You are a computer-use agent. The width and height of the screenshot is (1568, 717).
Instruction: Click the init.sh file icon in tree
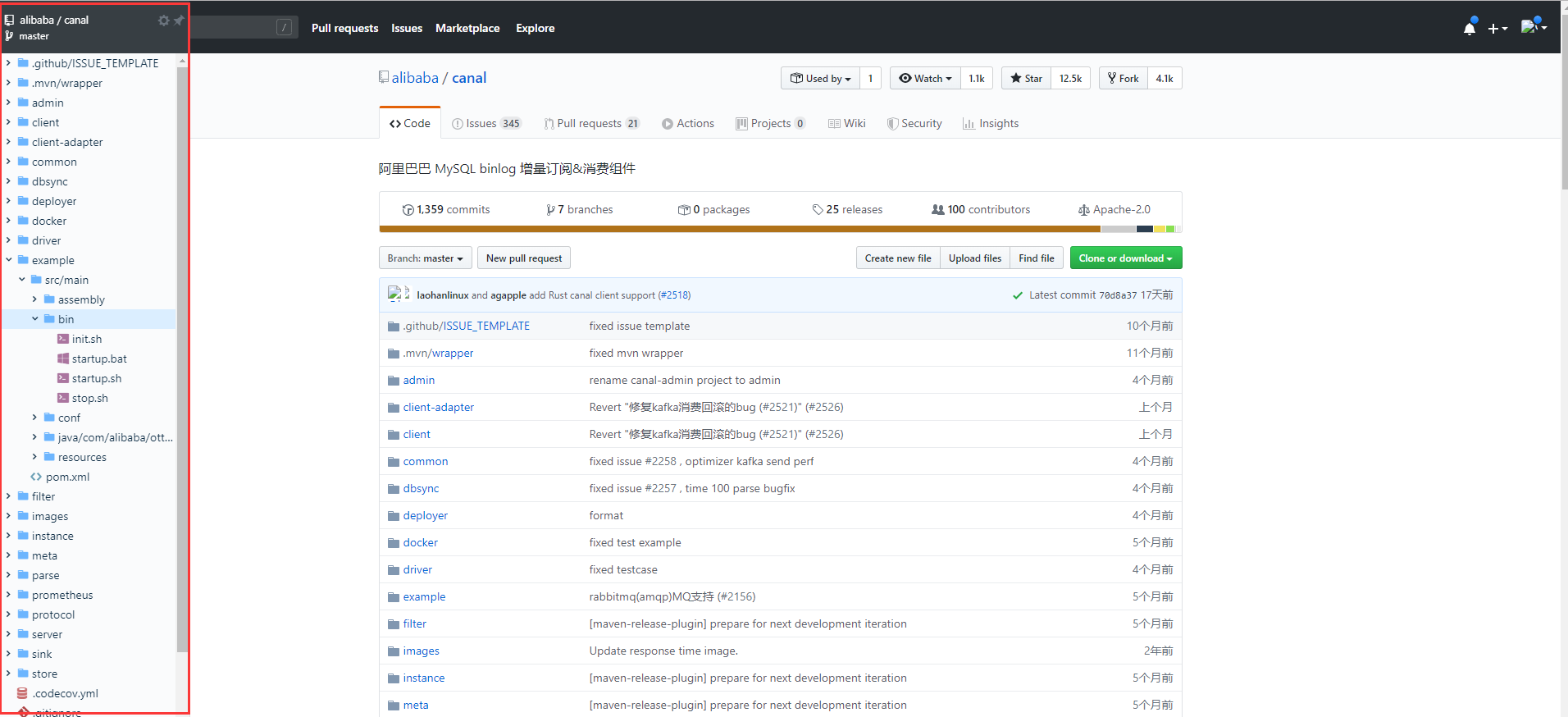(x=63, y=339)
